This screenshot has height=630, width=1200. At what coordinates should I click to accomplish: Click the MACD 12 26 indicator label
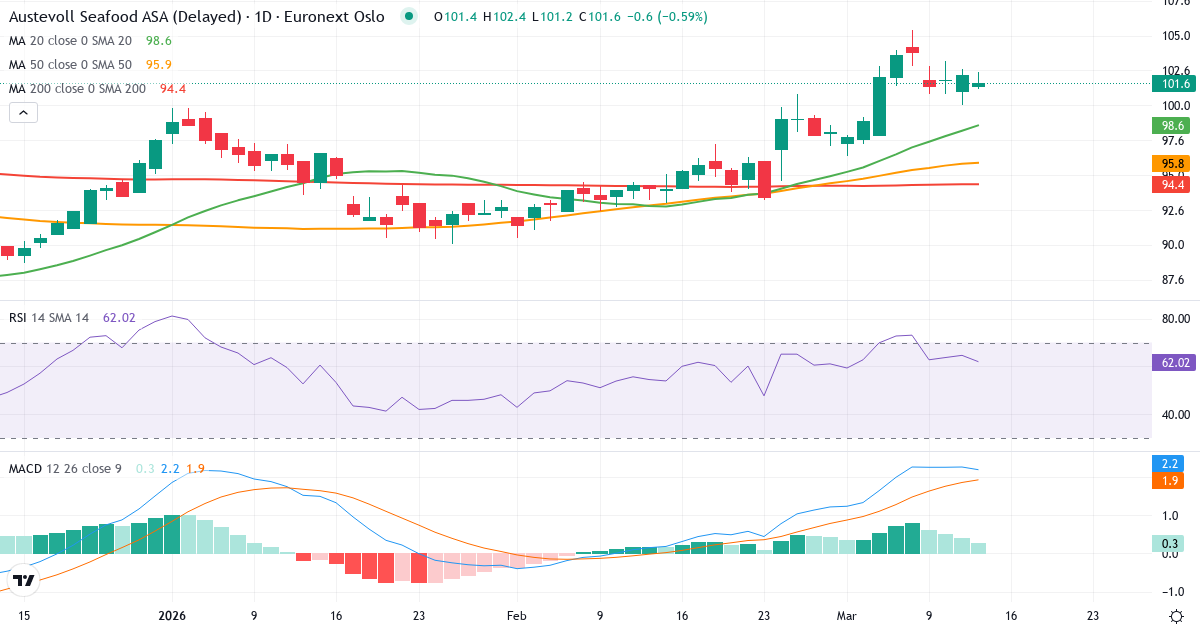tap(66, 469)
